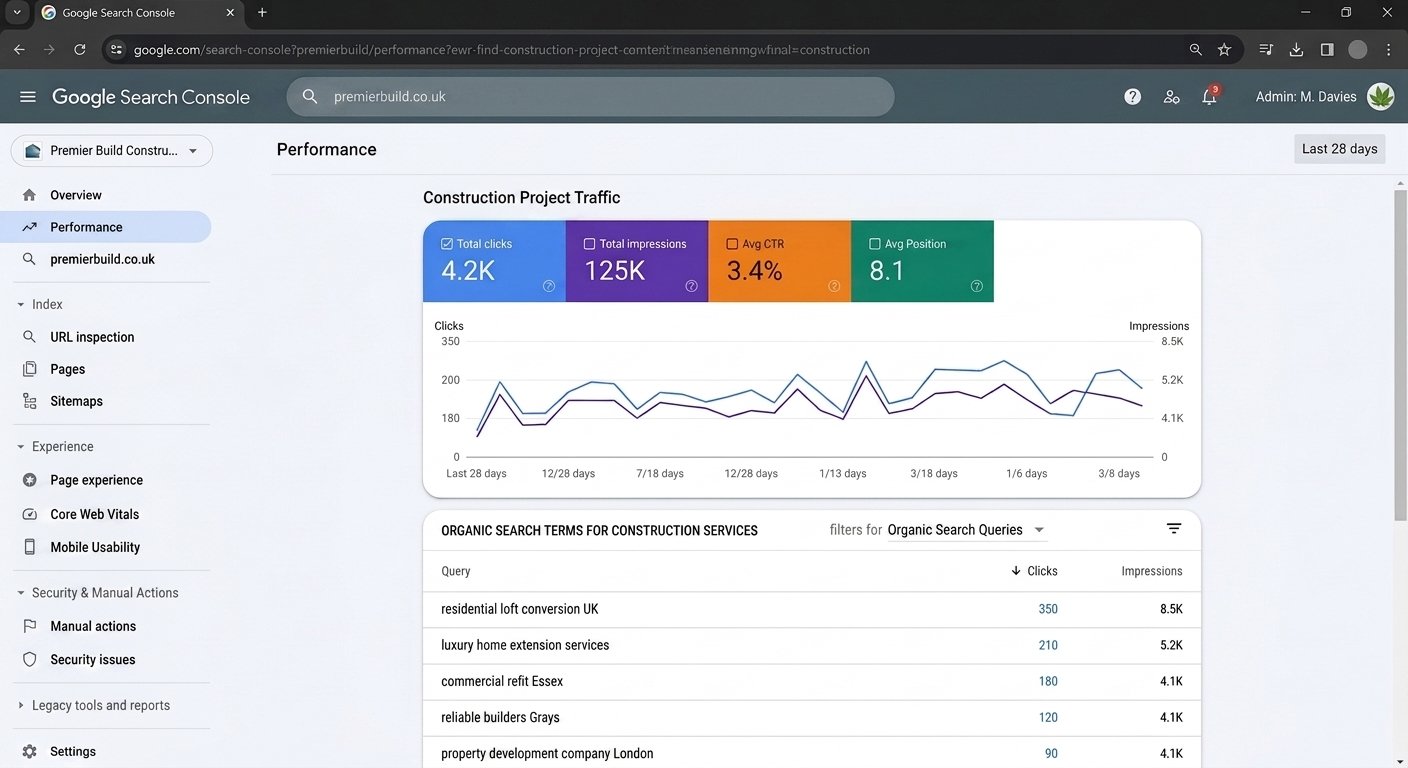Open query commercial refit Essex
This screenshot has width=1408, height=768.
coord(502,681)
